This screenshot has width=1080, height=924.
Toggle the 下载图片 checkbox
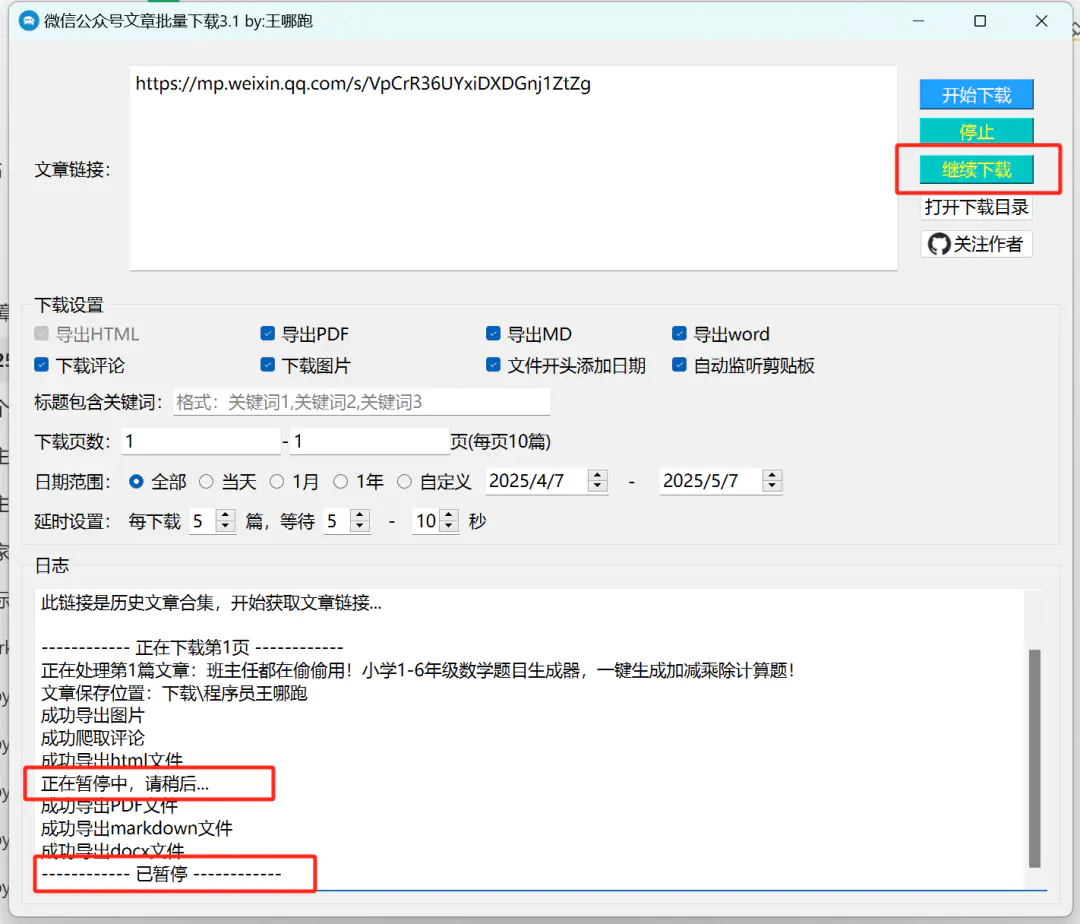coord(268,365)
